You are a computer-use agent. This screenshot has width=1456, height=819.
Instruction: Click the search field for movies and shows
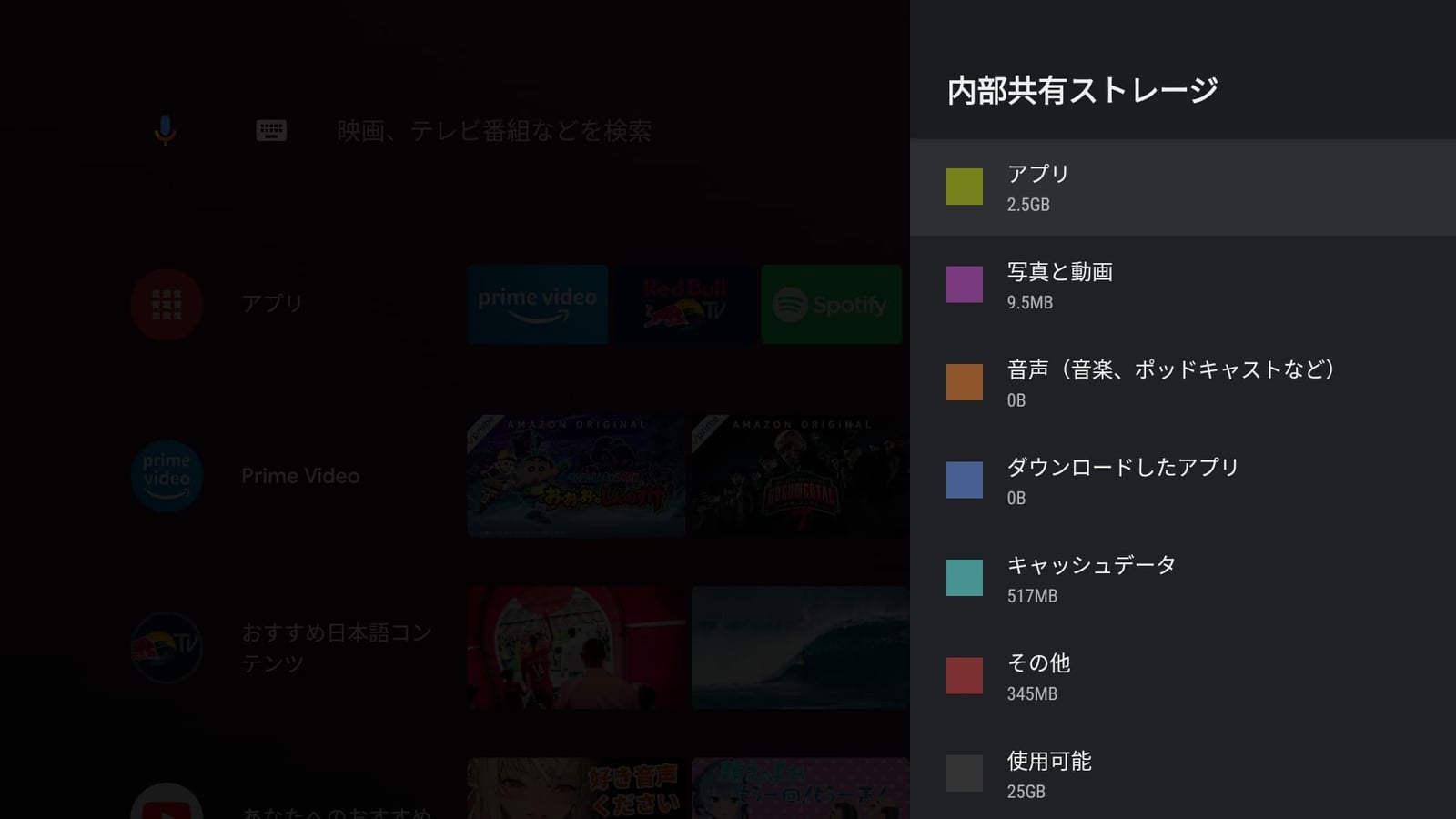[x=494, y=131]
